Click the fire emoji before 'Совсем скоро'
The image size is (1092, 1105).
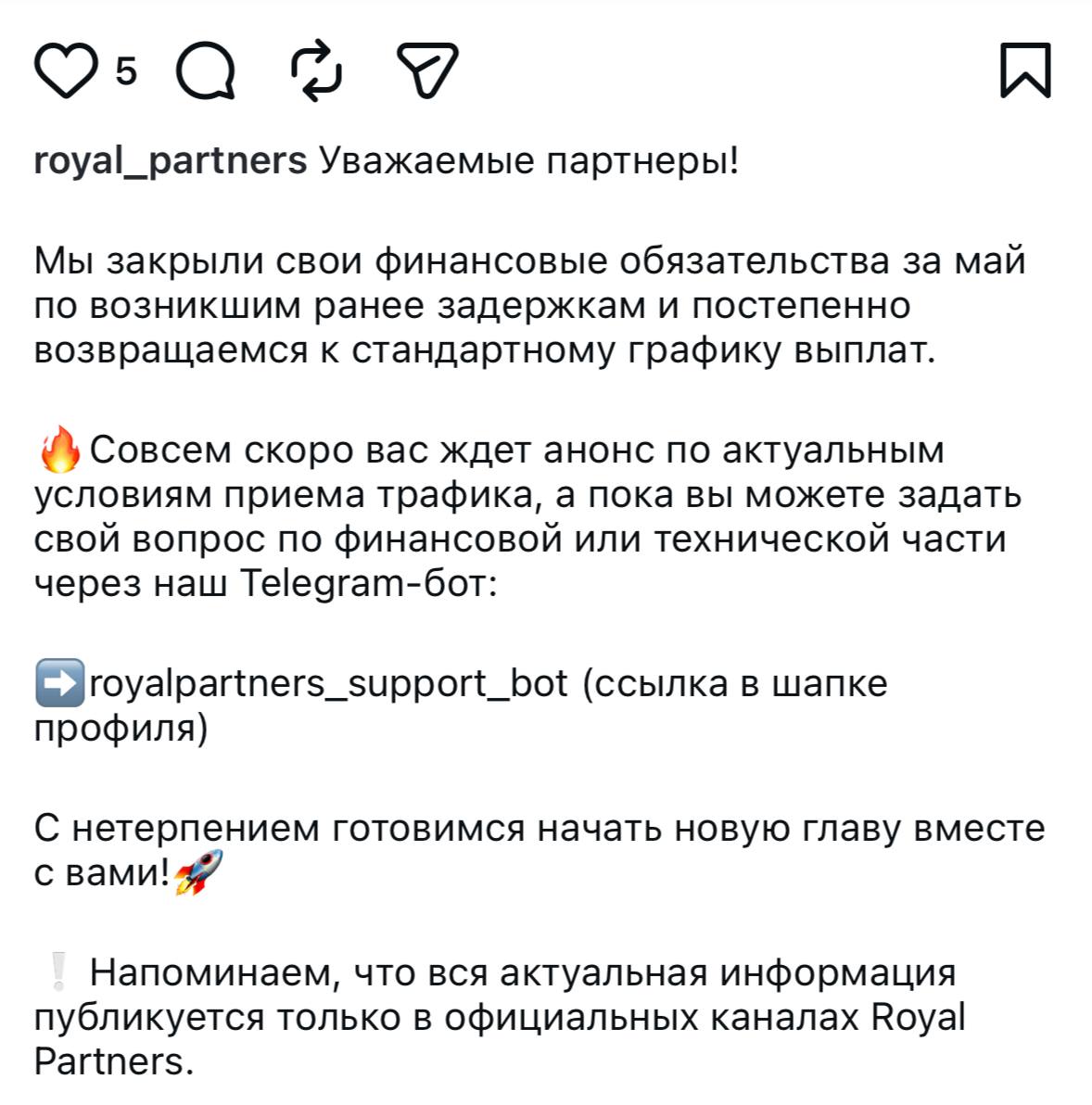60,449
